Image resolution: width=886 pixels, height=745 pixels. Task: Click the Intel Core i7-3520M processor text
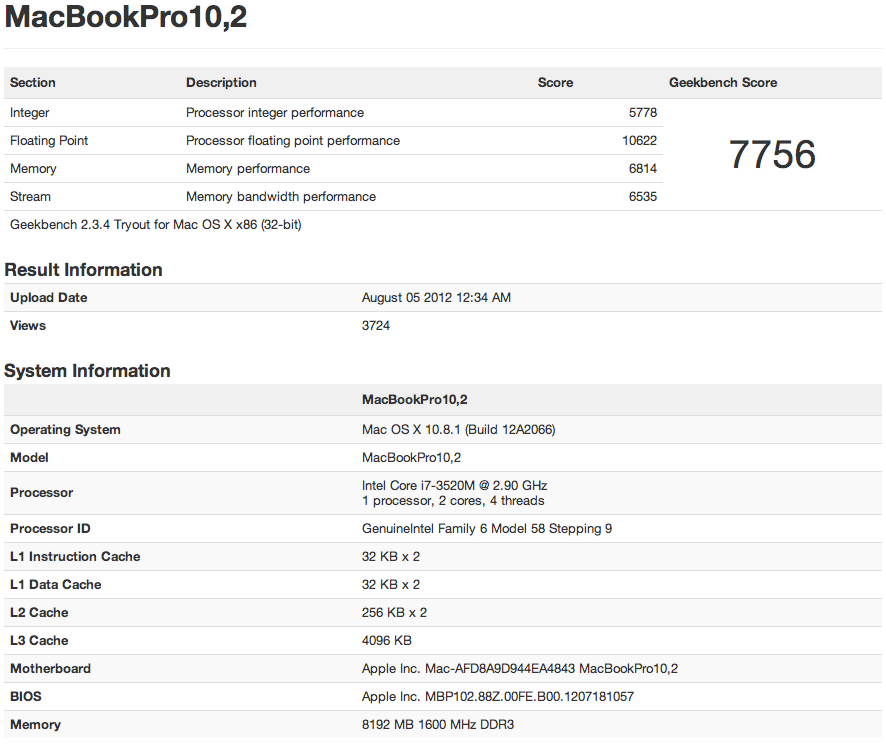[454, 486]
